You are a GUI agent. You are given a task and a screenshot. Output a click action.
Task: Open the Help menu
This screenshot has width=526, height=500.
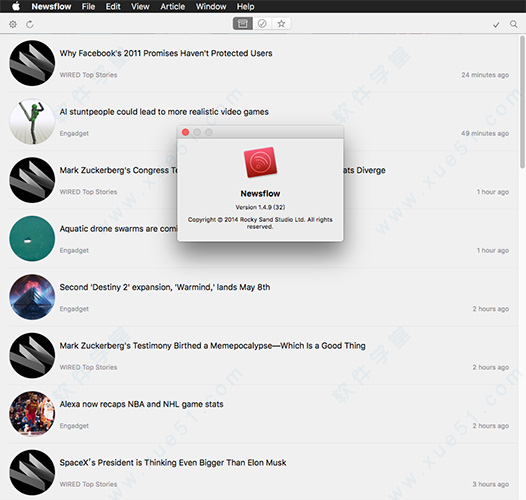tap(245, 6)
